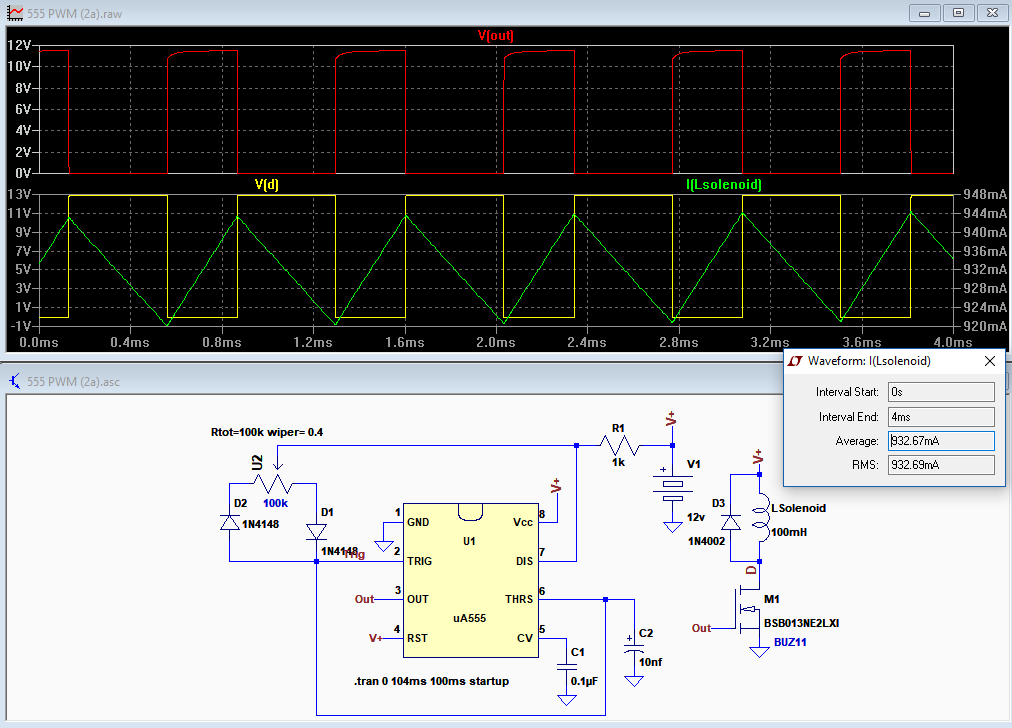The width and height of the screenshot is (1012, 728).
Task: Click the Out net label at pin 3
Action: tap(364, 599)
